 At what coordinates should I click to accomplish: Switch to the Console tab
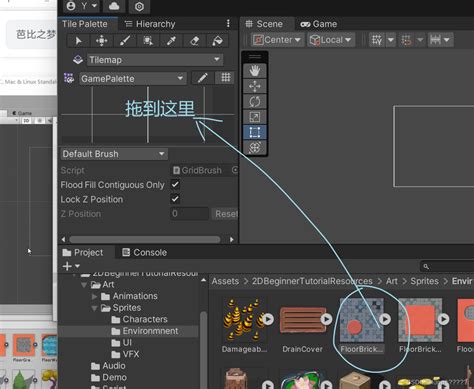tap(144, 253)
